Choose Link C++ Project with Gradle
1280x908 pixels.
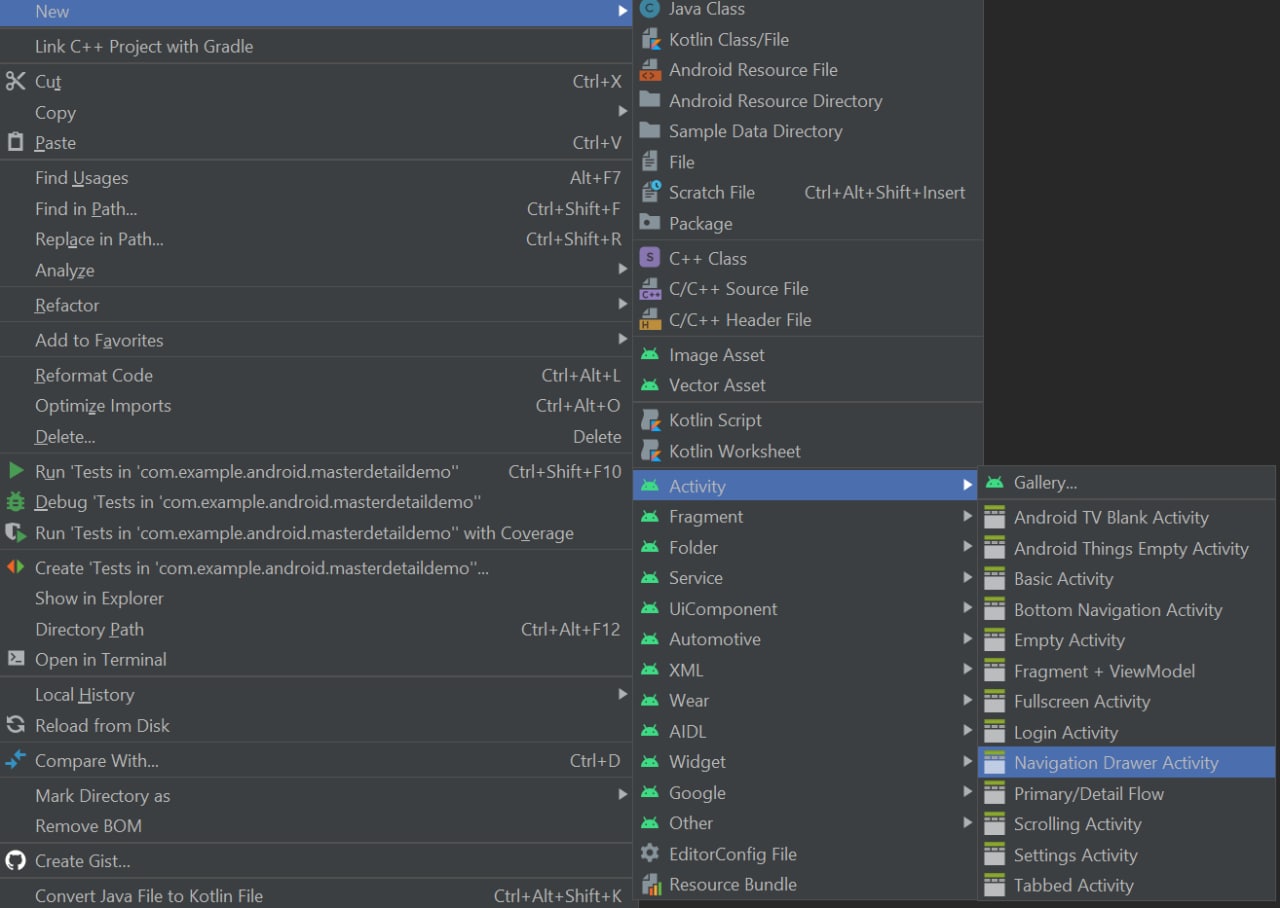coord(316,46)
